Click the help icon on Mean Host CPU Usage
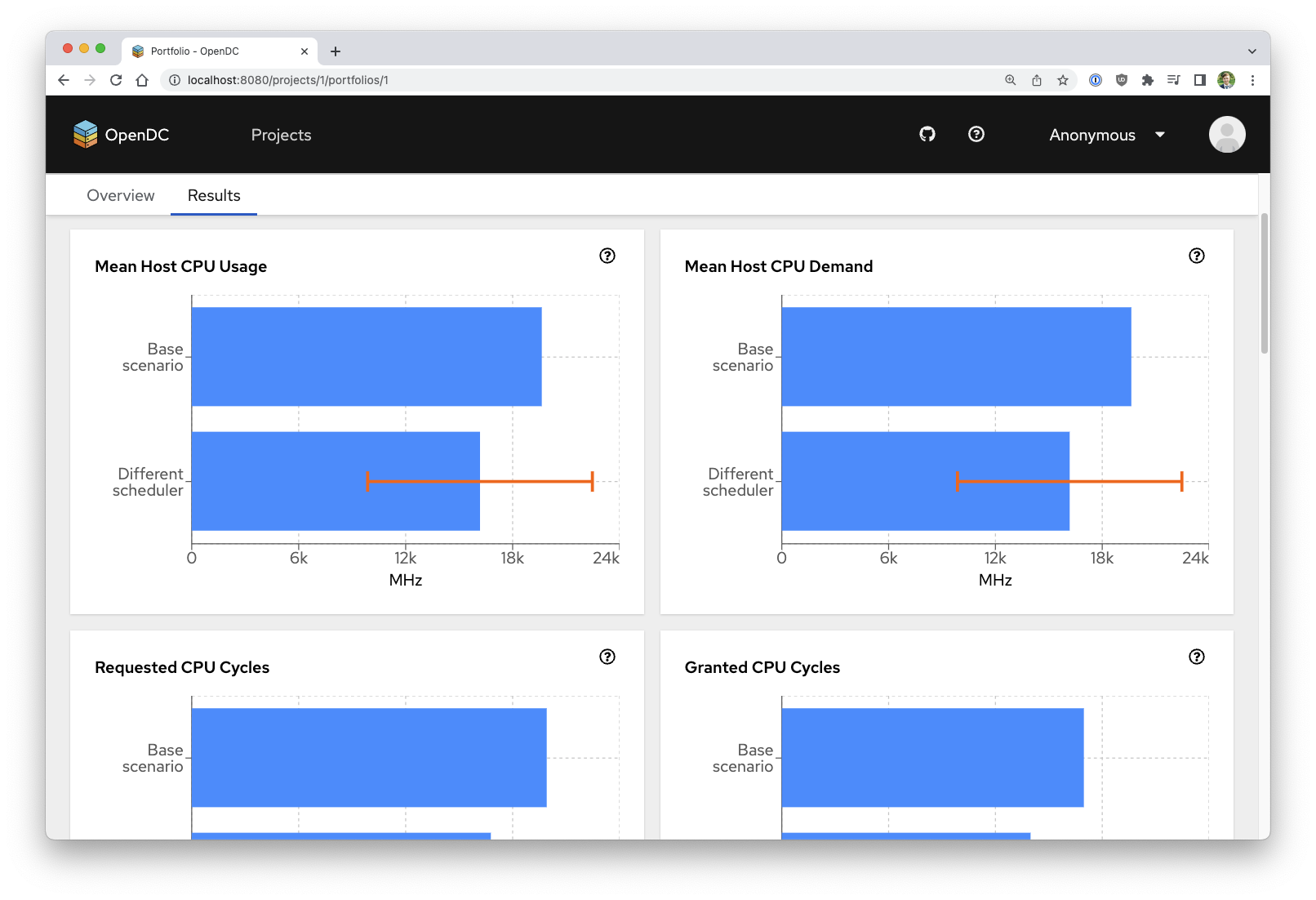The image size is (1316, 900). coord(606,256)
